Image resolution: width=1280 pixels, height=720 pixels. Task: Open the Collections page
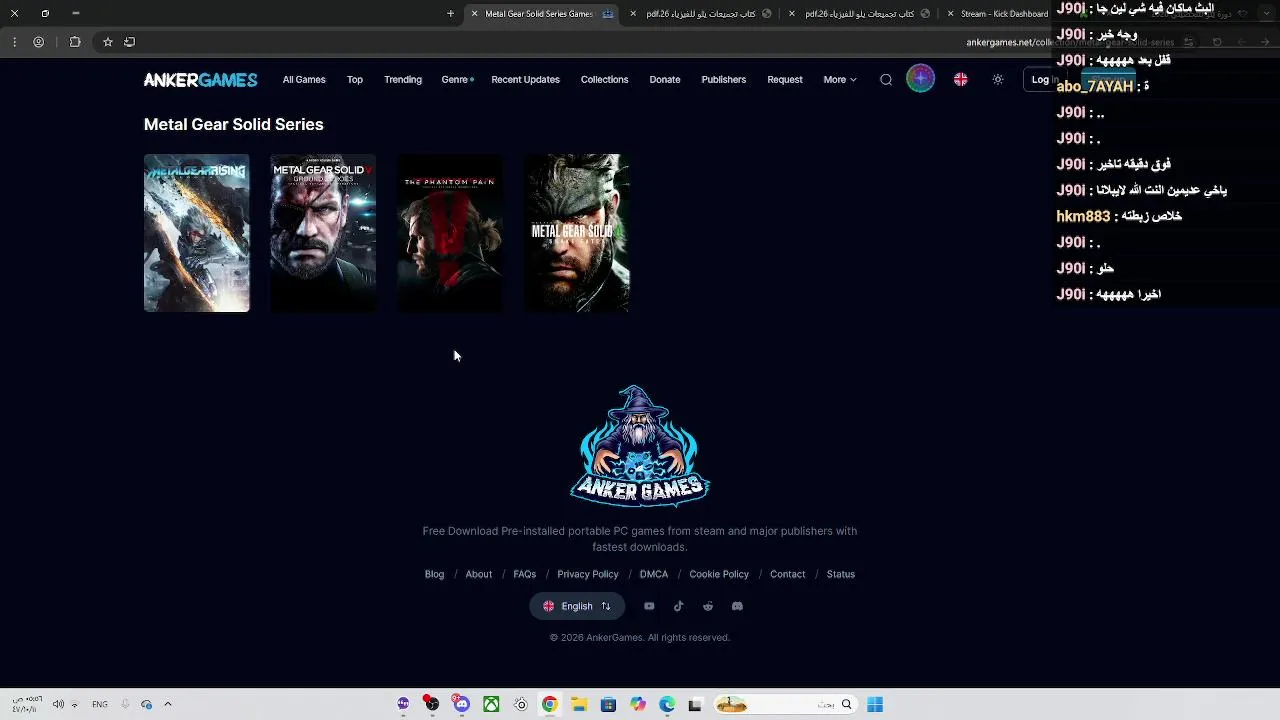(604, 80)
